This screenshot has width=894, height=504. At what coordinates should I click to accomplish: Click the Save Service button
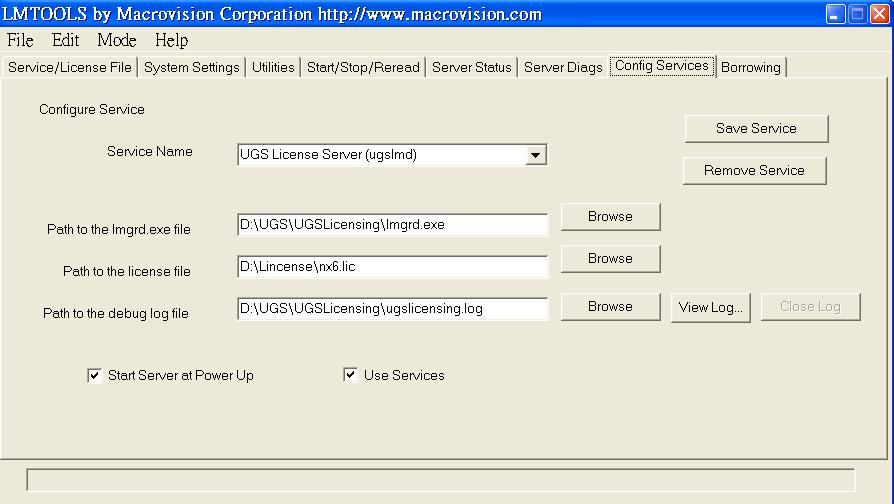756,128
